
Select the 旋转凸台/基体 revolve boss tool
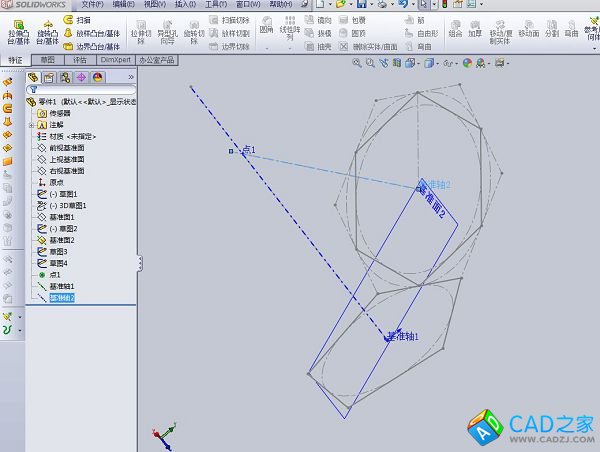point(47,28)
